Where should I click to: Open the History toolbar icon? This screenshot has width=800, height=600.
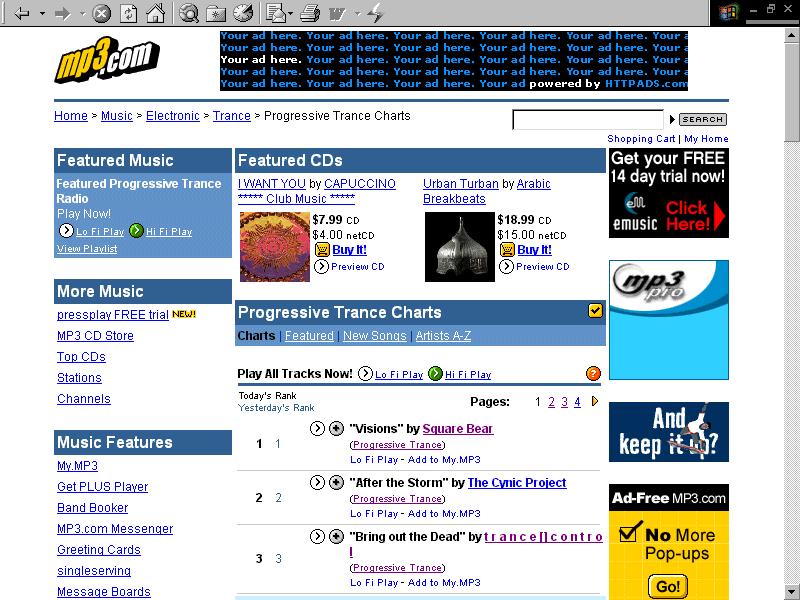(243, 13)
